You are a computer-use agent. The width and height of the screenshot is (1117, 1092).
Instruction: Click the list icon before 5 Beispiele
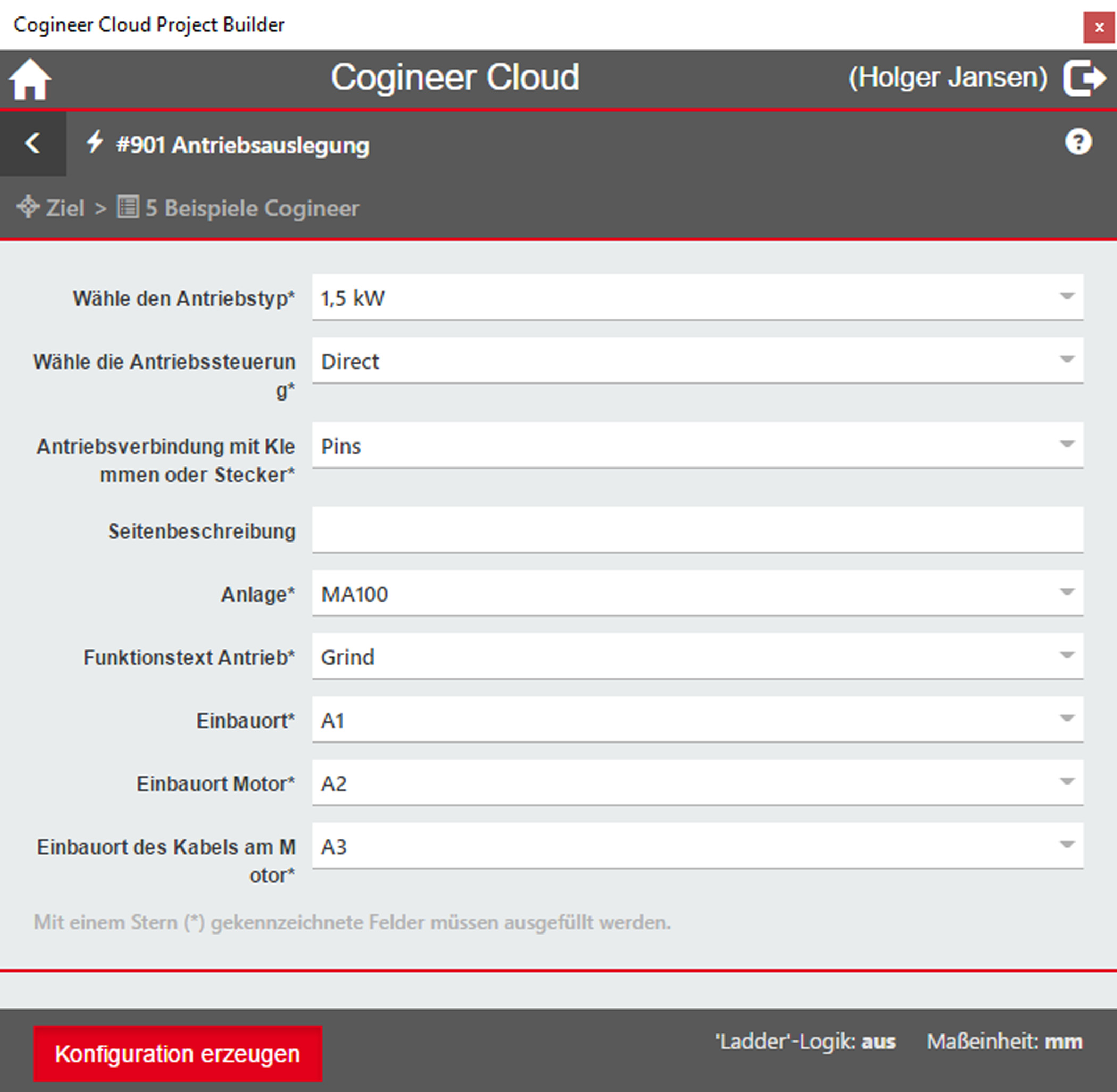coord(127,206)
